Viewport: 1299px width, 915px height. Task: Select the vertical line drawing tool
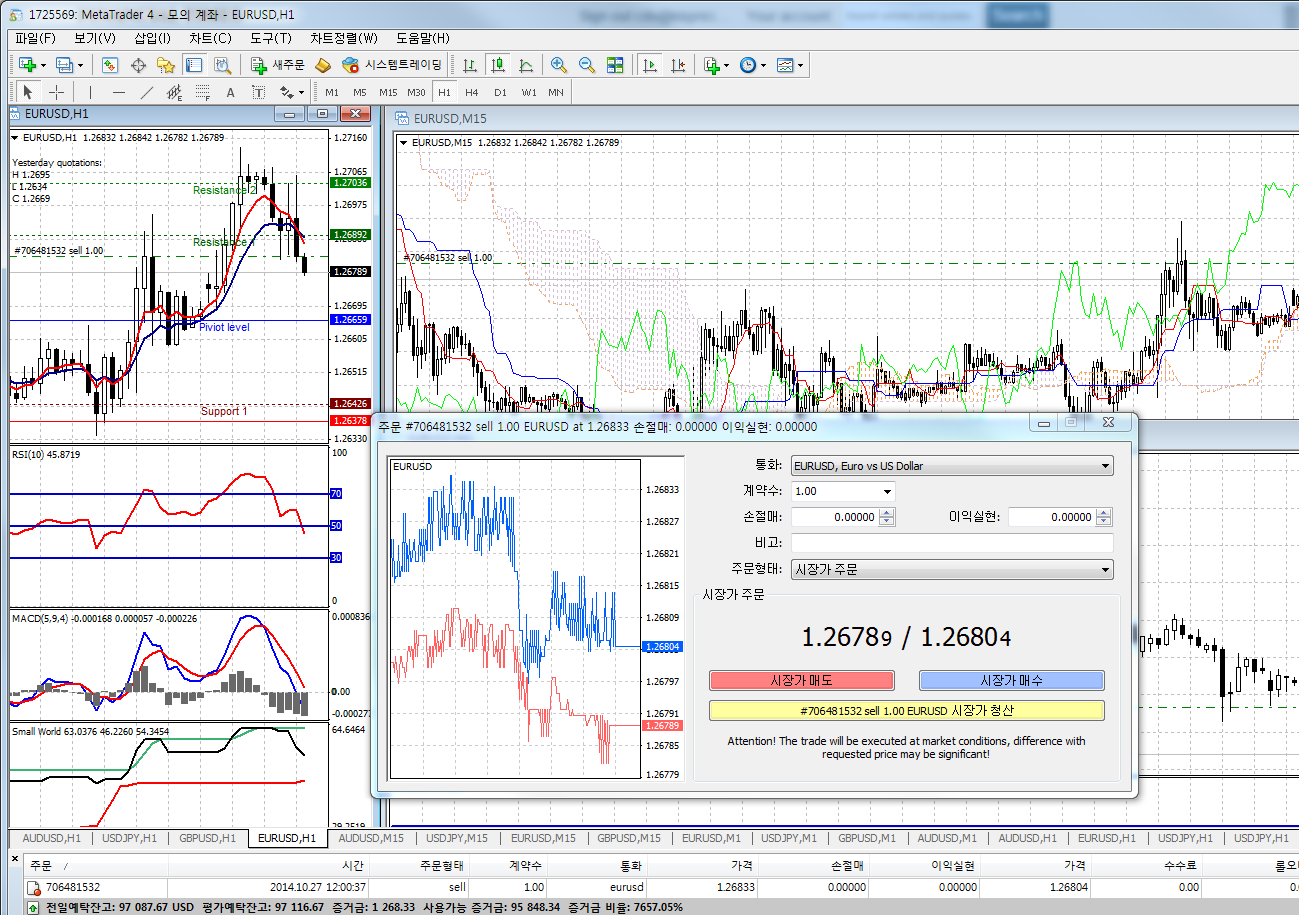click(90, 92)
